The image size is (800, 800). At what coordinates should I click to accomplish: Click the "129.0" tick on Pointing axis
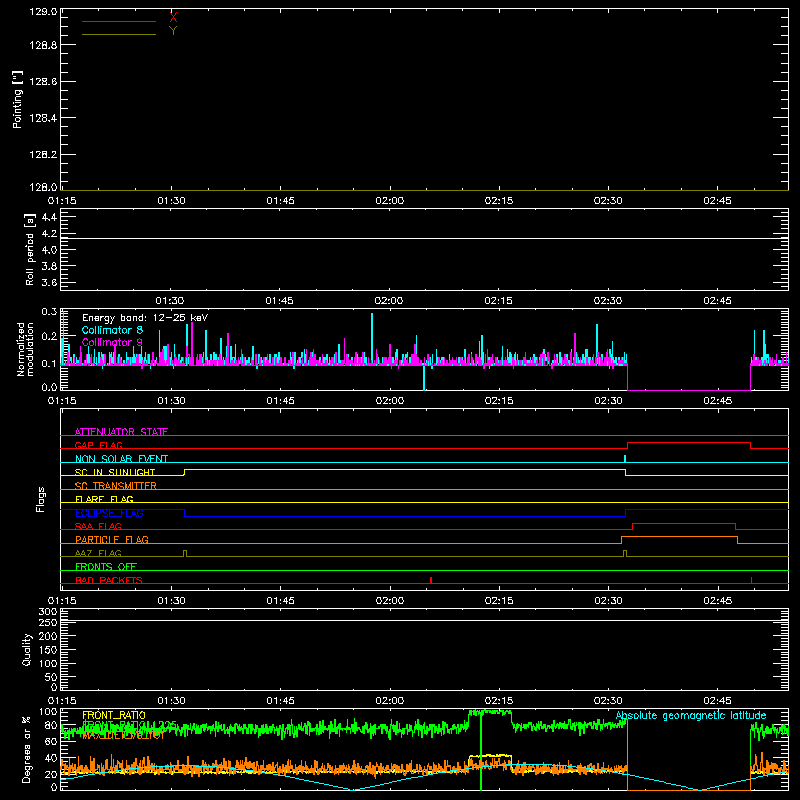point(43,11)
